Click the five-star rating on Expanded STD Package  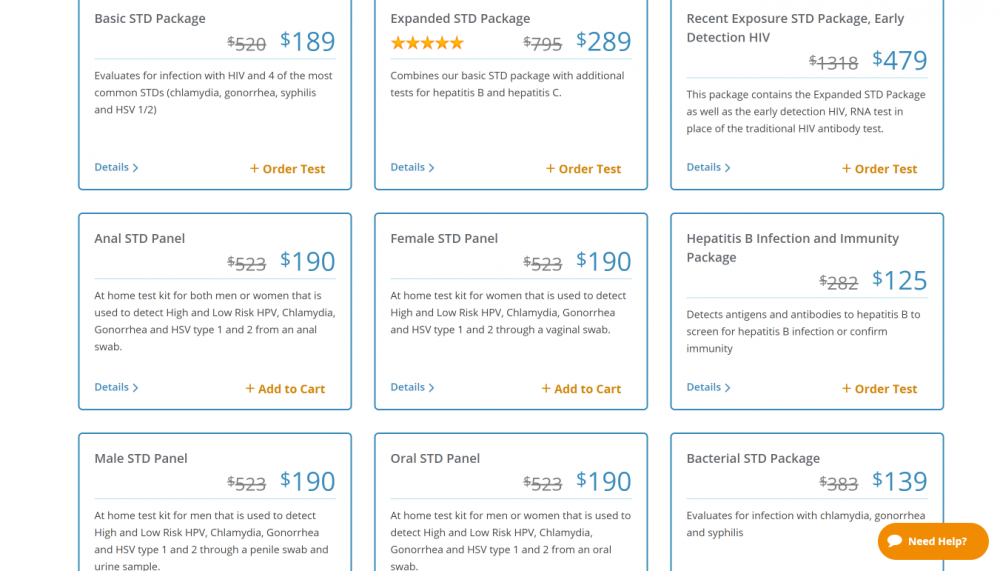click(x=427, y=43)
